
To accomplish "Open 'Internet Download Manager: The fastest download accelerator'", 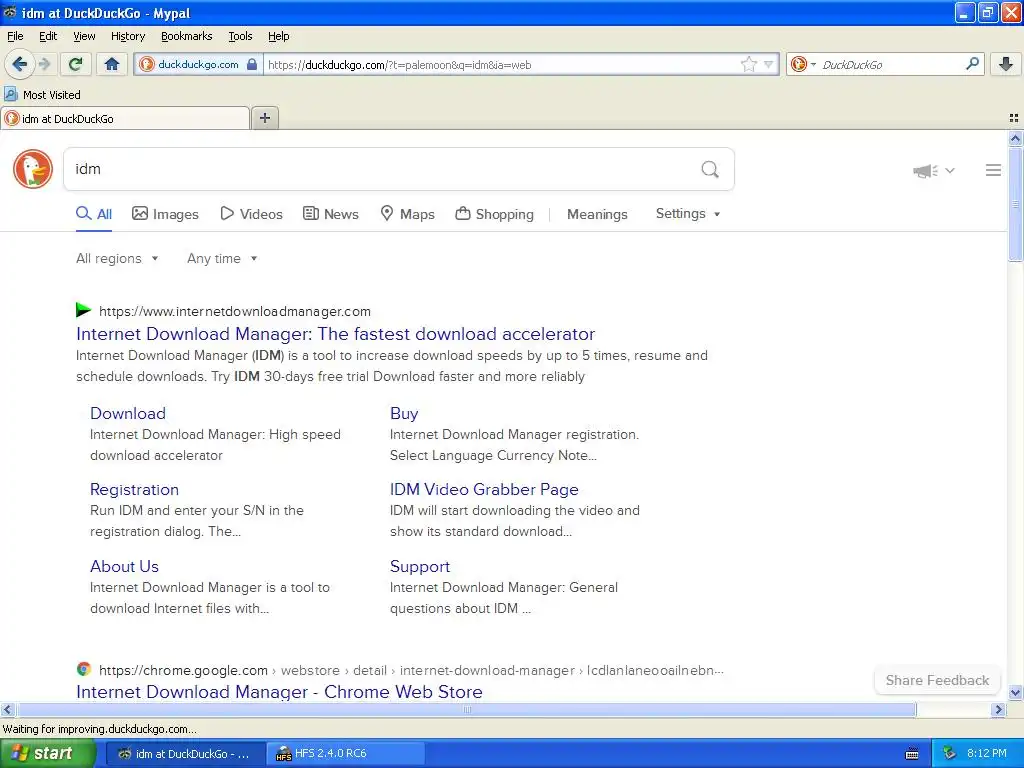I will [x=335, y=334].
